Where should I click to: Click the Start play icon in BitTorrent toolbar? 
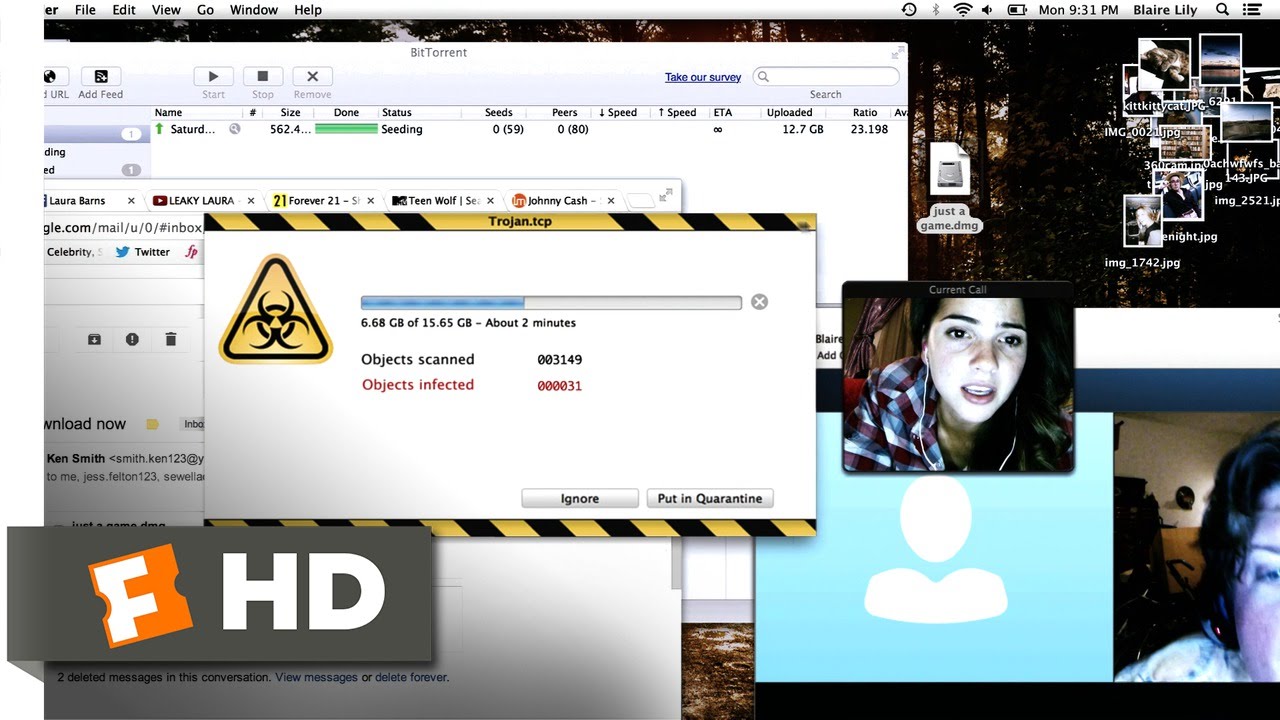(213, 76)
